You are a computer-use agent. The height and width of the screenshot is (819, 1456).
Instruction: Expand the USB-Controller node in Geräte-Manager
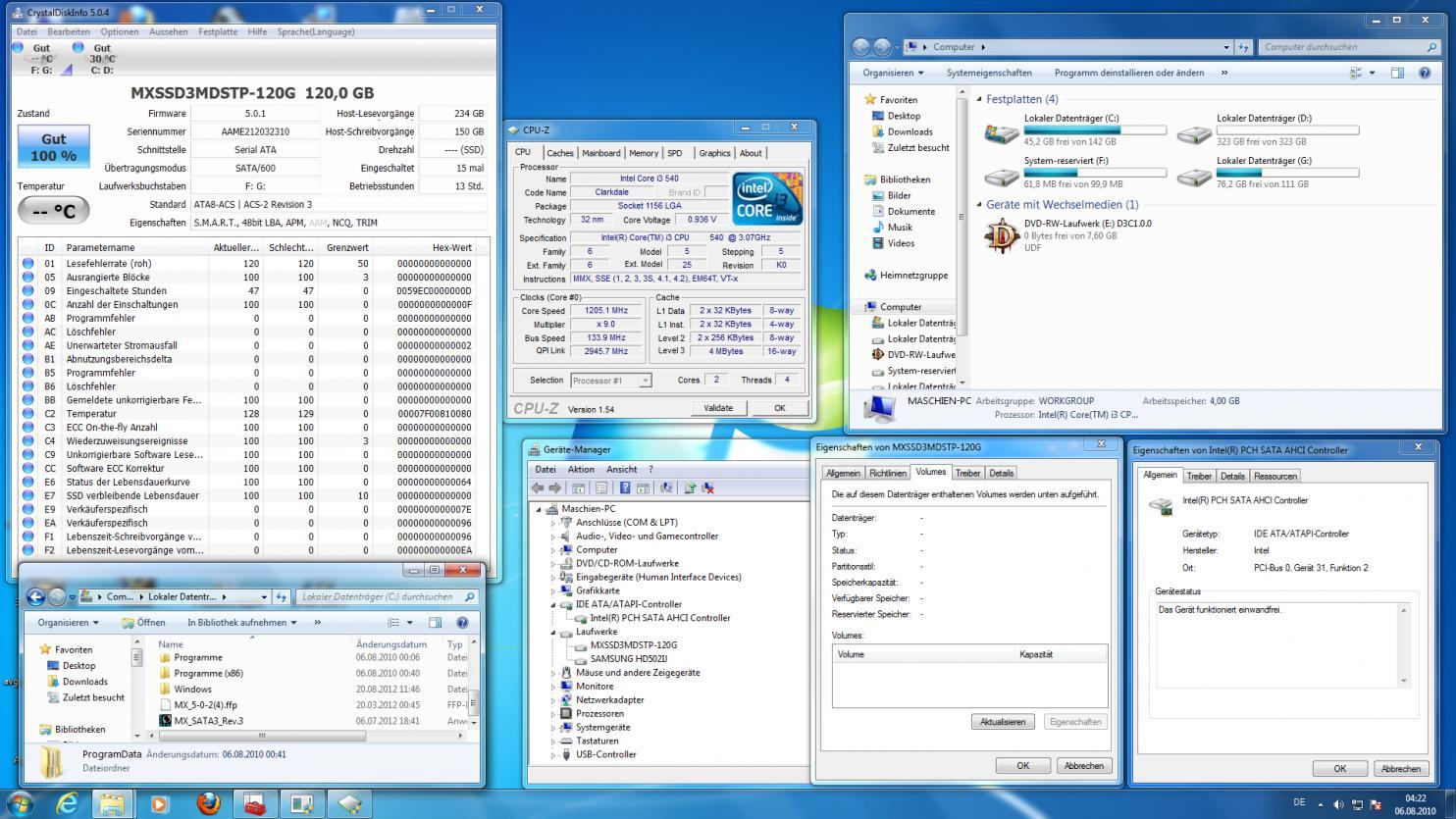(x=553, y=755)
